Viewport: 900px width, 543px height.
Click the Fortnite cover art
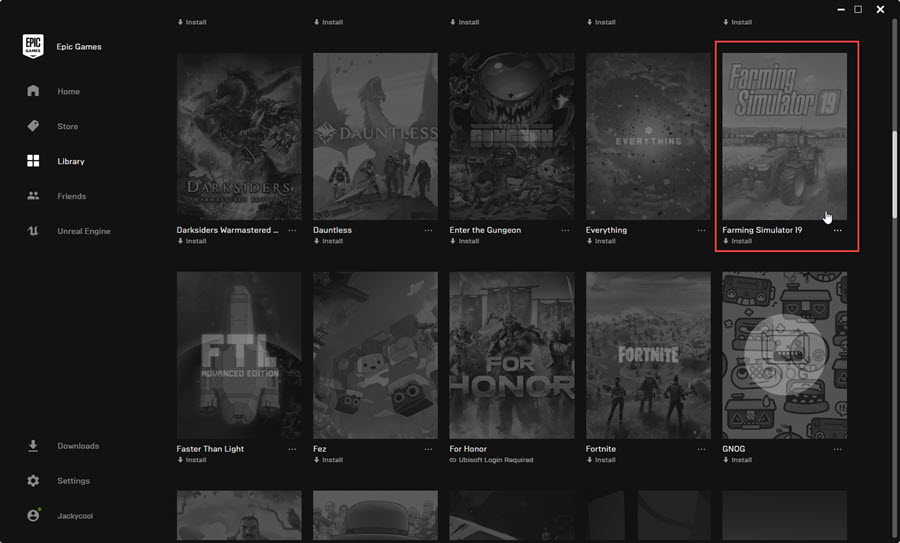point(648,355)
